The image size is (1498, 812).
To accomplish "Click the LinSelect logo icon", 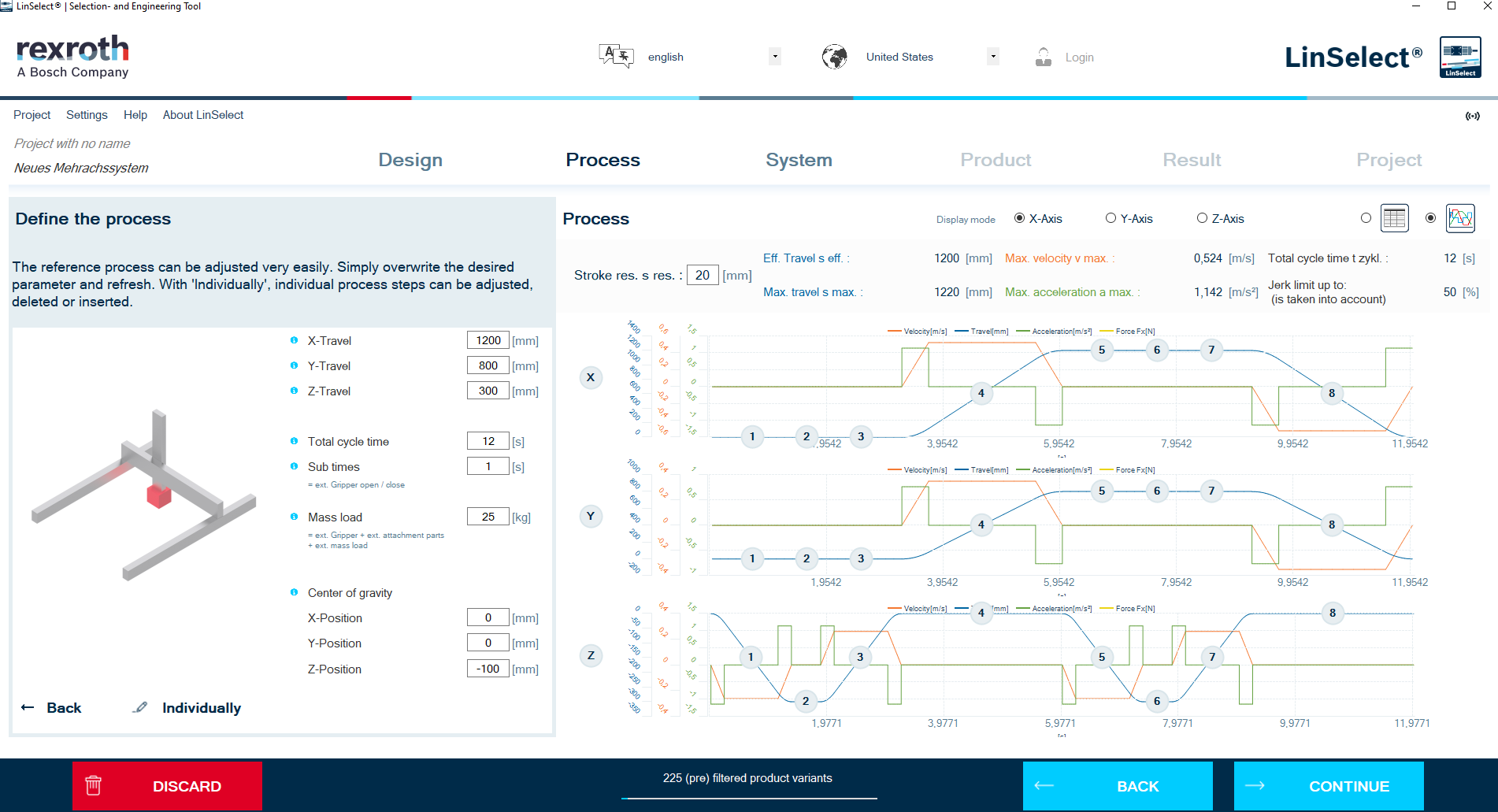I will (x=1459, y=57).
